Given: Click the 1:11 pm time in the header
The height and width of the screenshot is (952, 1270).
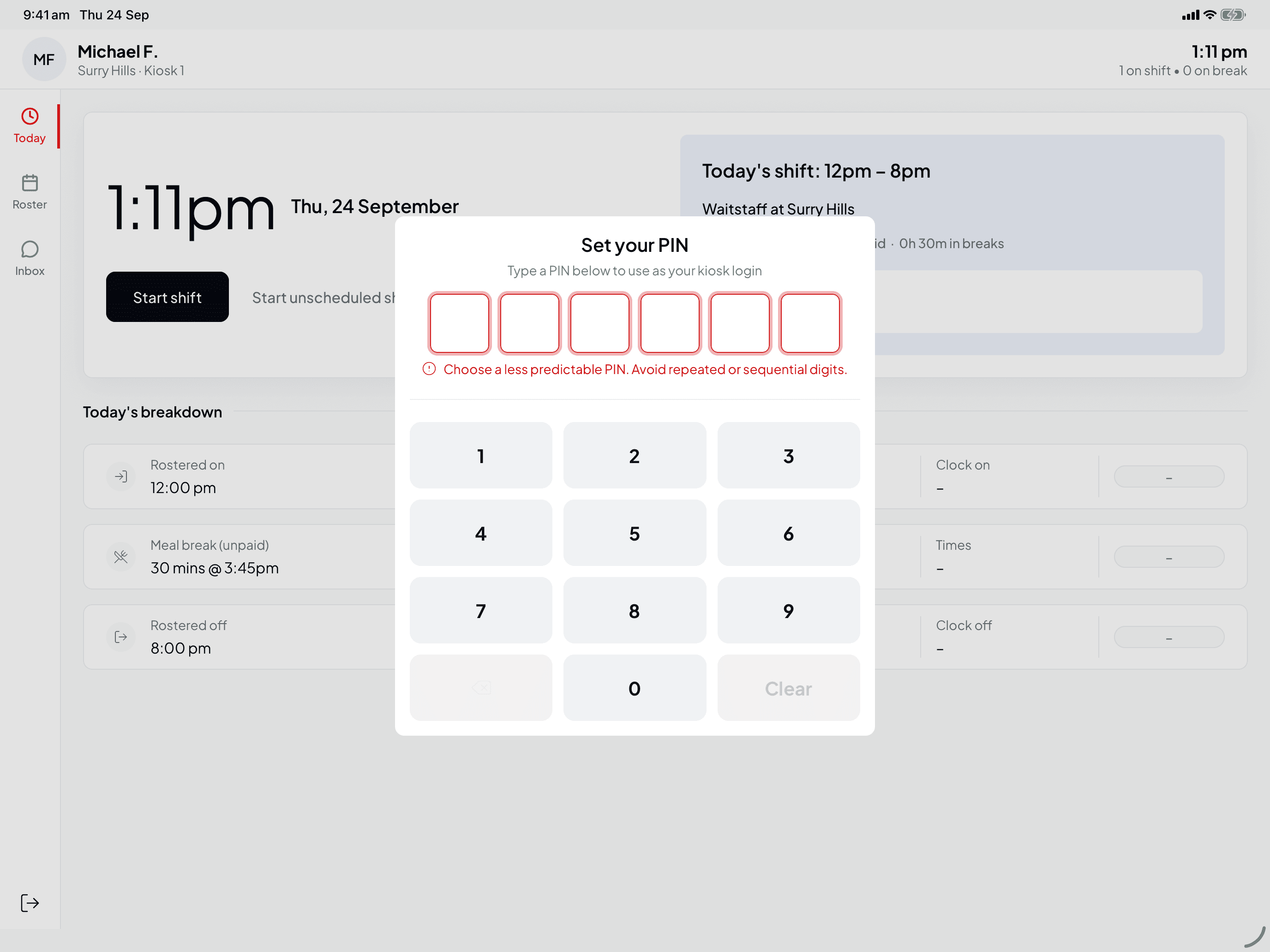Looking at the screenshot, I should point(1219,52).
